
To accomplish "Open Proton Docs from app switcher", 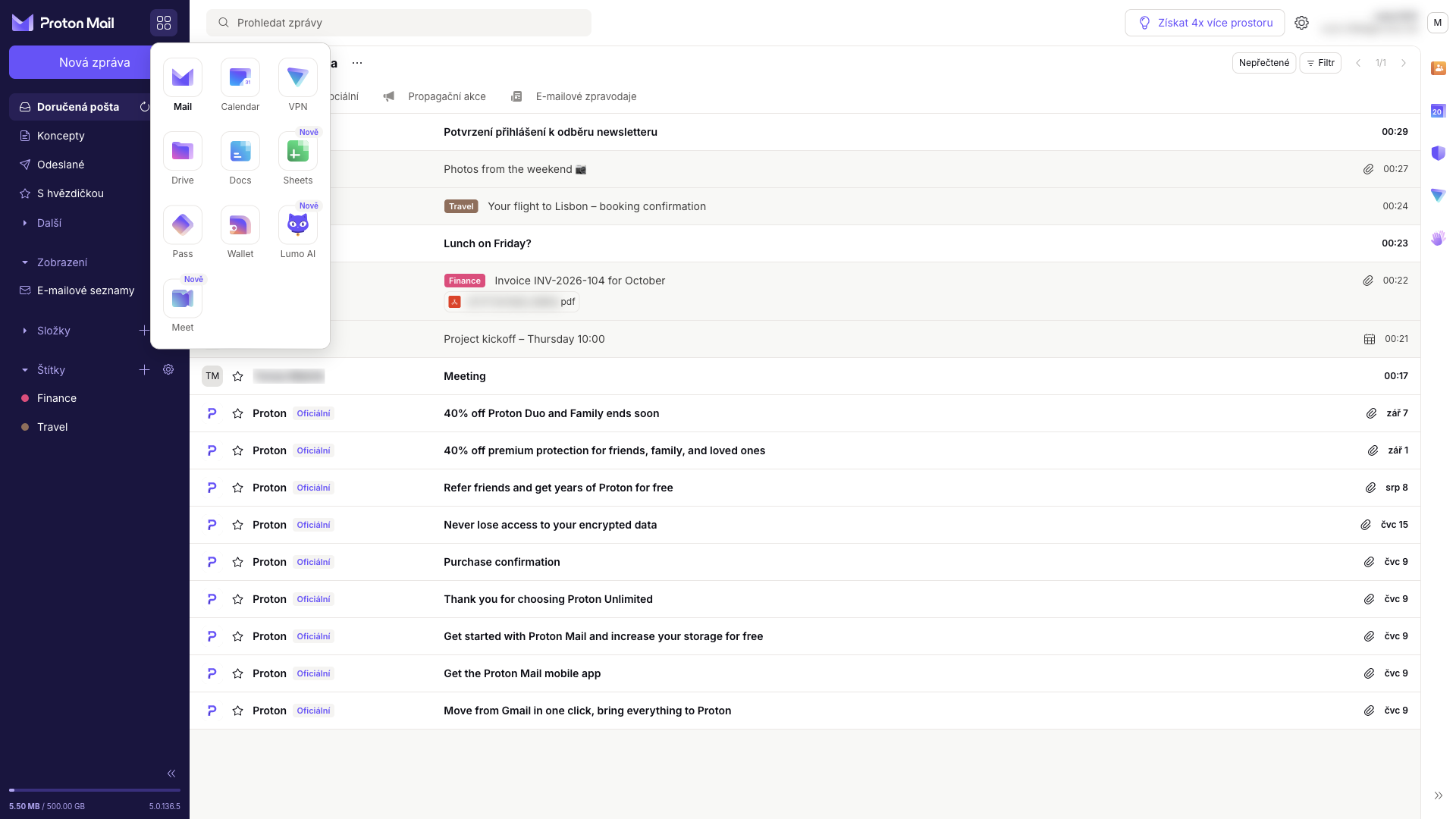I will pyautogui.click(x=240, y=159).
